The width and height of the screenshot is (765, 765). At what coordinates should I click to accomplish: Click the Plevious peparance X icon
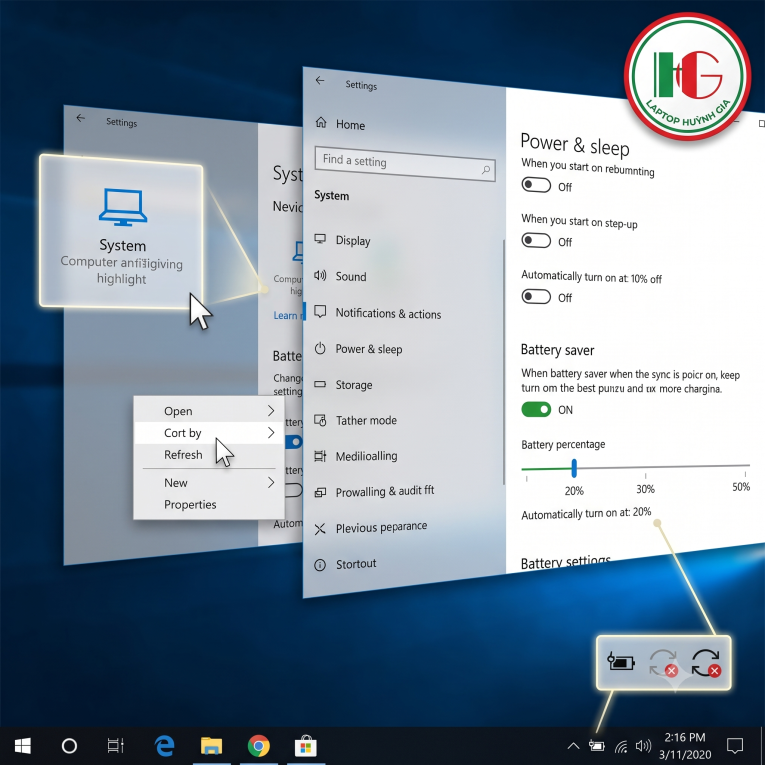coord(320,529)
